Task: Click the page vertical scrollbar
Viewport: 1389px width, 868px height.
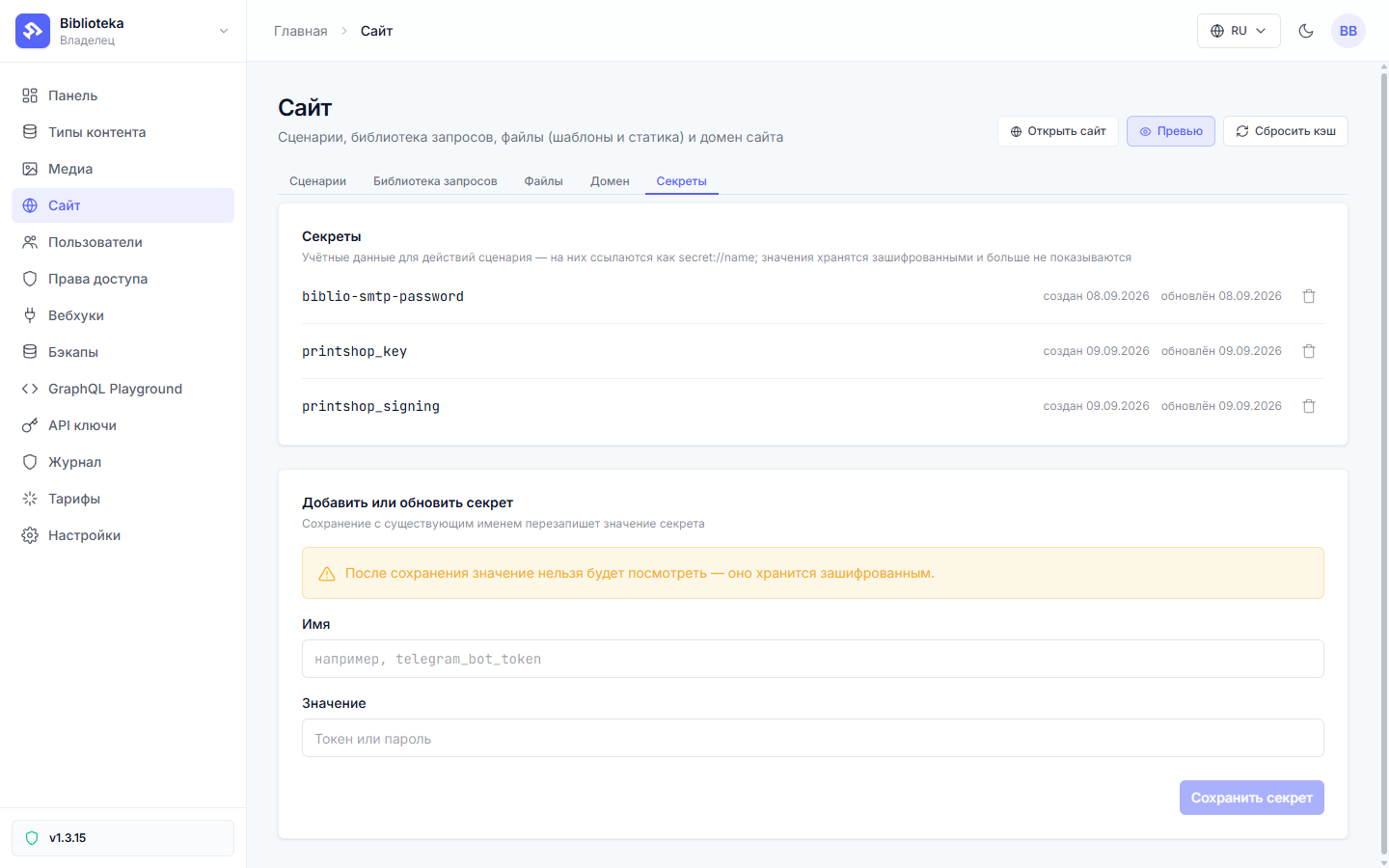Action: coord(1384,463)
